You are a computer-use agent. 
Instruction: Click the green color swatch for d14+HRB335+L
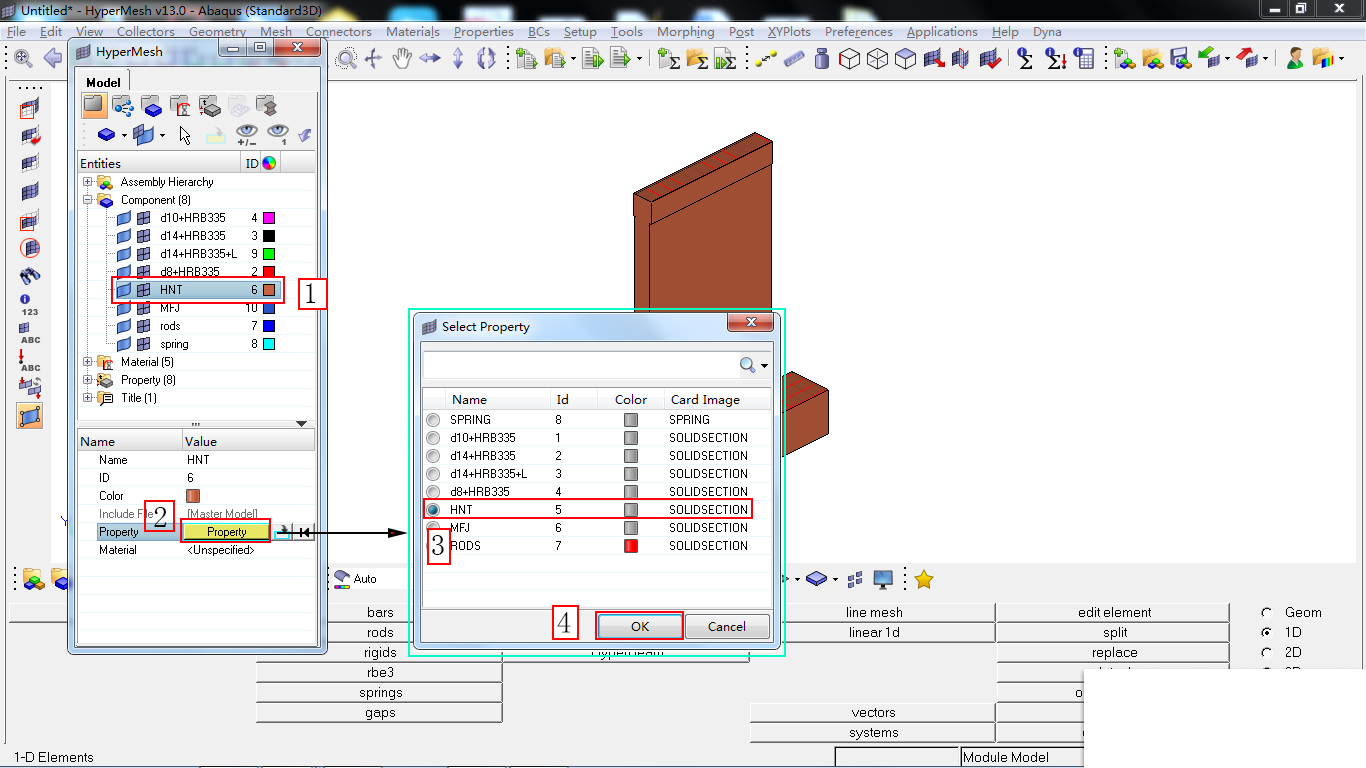269,254
